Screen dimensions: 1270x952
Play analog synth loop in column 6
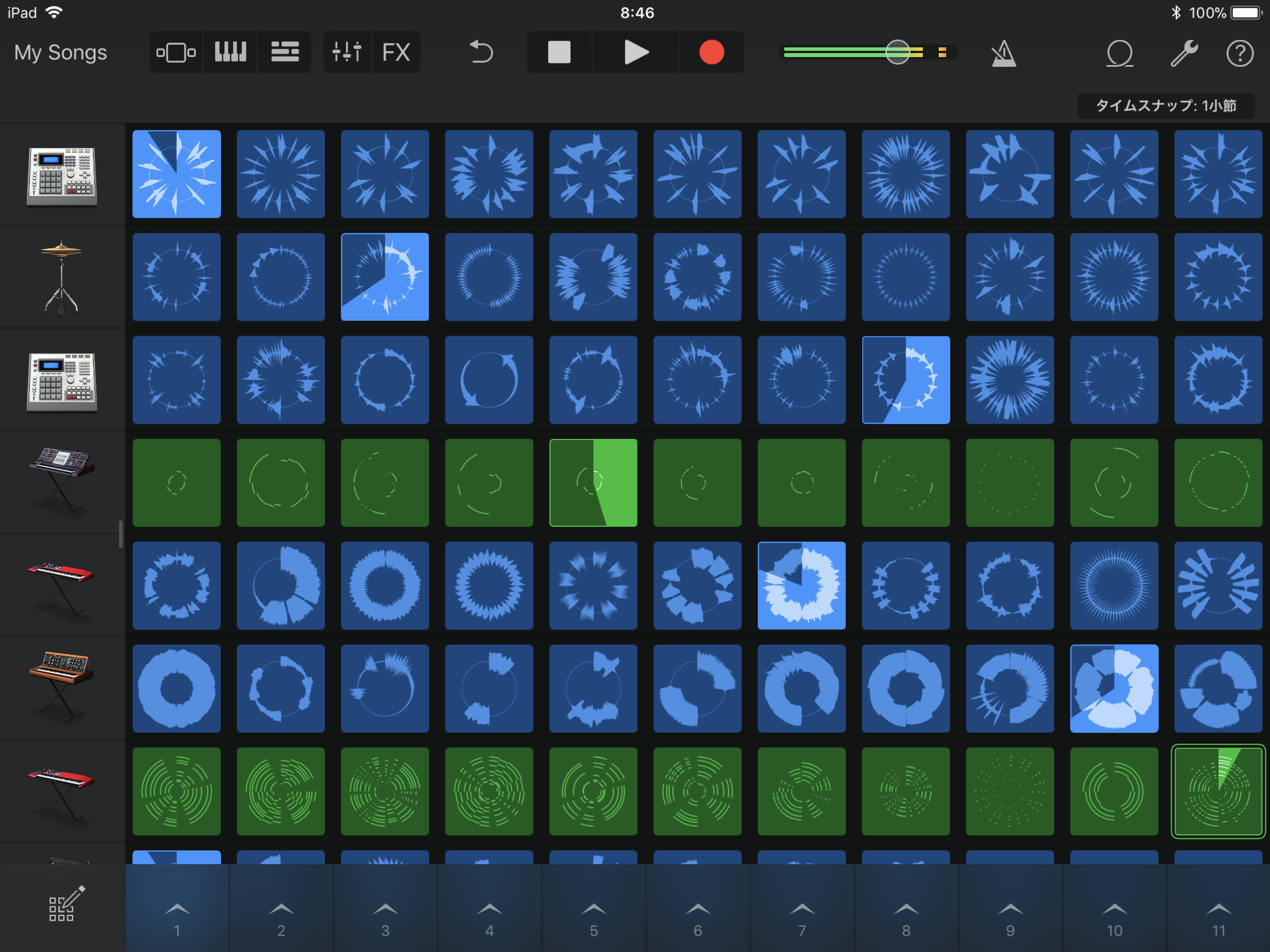(x=698, y=689)
